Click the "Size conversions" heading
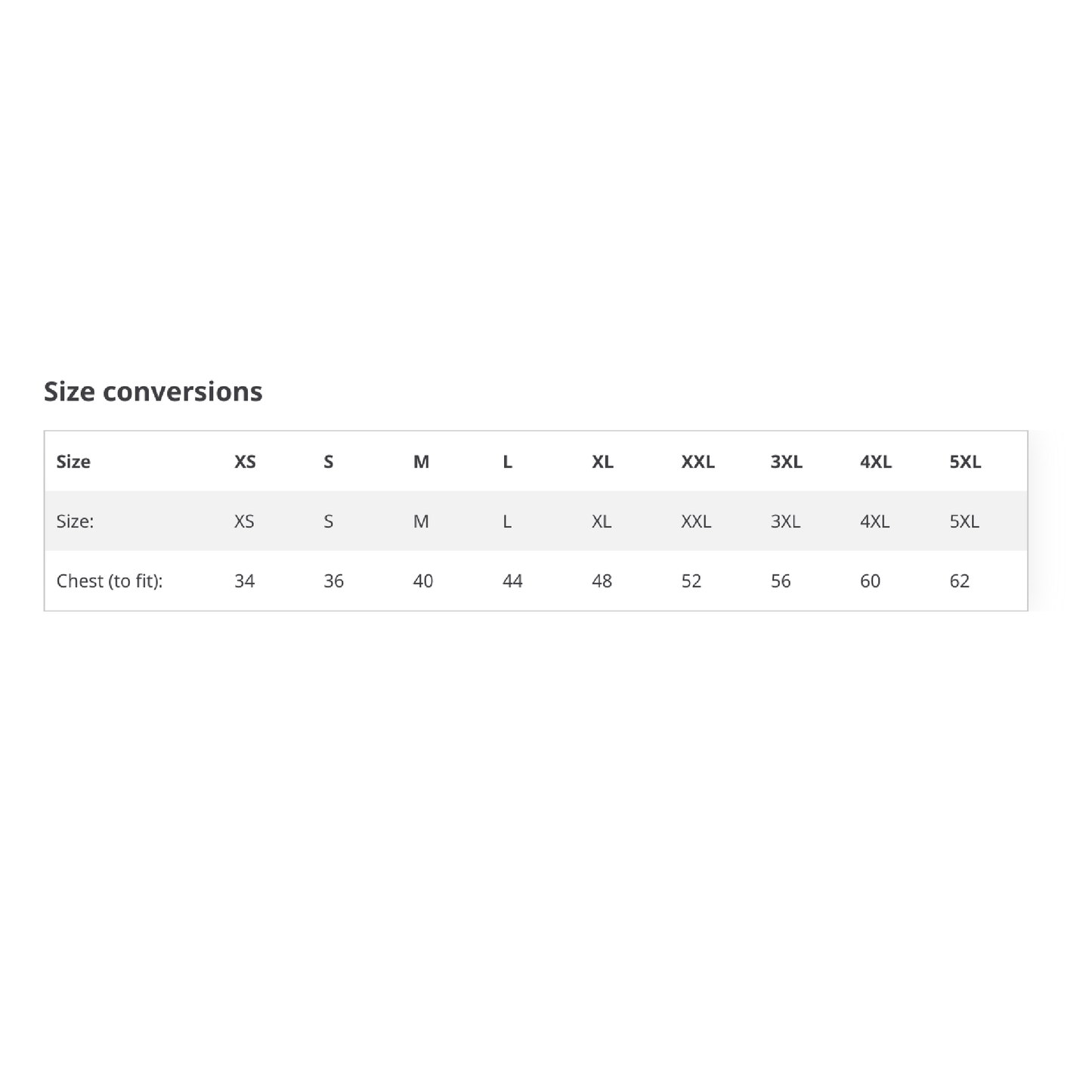The image size is (1092, 1092). click(153, 391)
